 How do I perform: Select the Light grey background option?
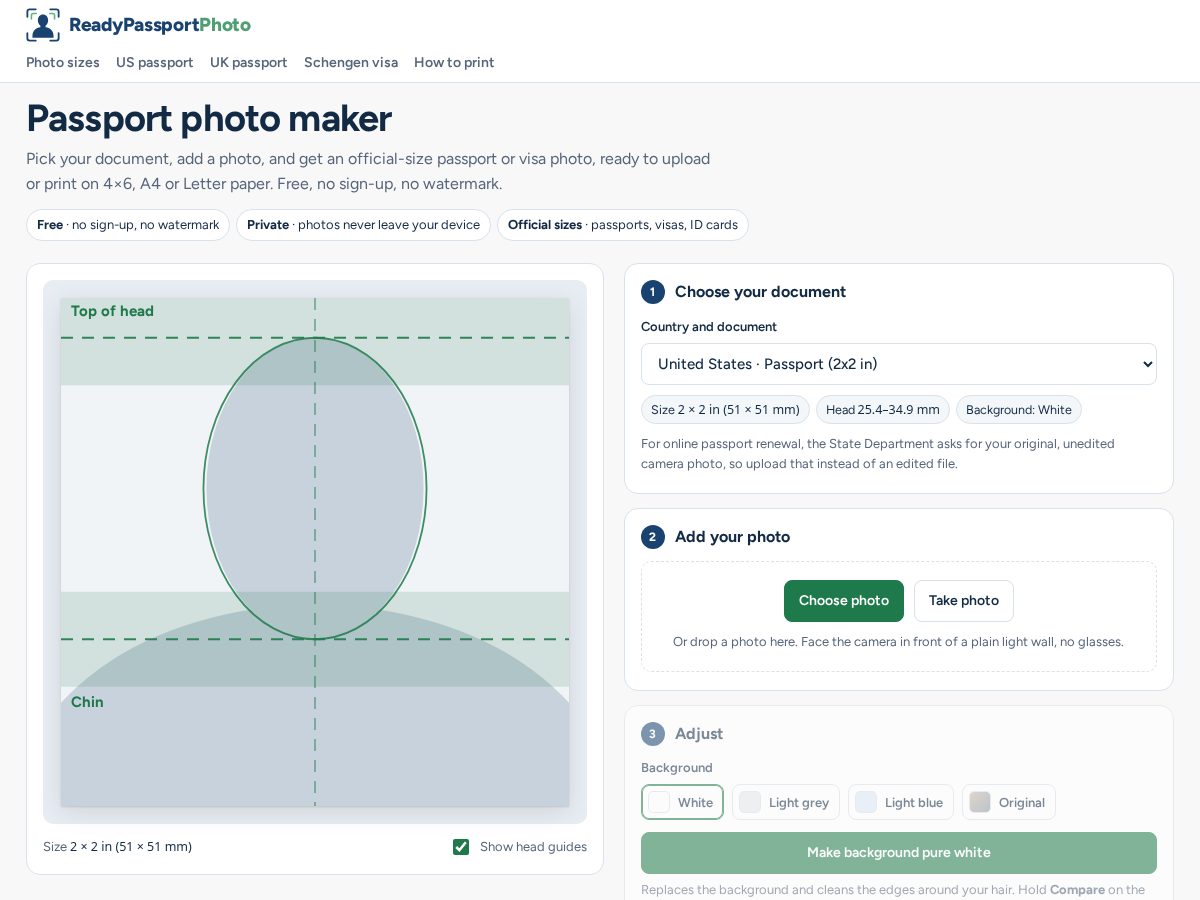pyautogui.click(x=786, y=802)
